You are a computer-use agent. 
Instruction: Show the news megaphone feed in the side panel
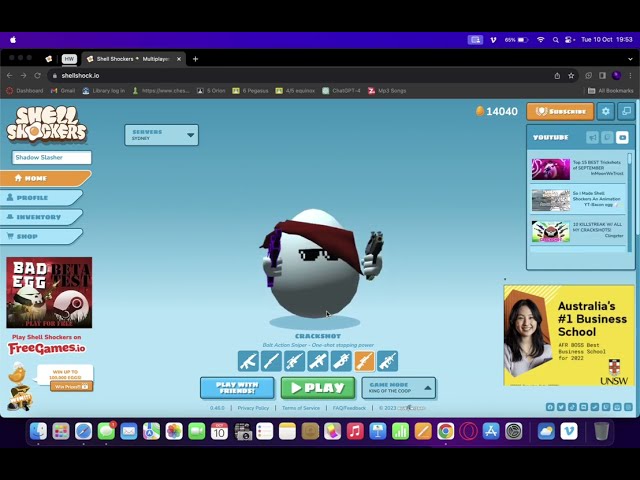click(593, 138)
